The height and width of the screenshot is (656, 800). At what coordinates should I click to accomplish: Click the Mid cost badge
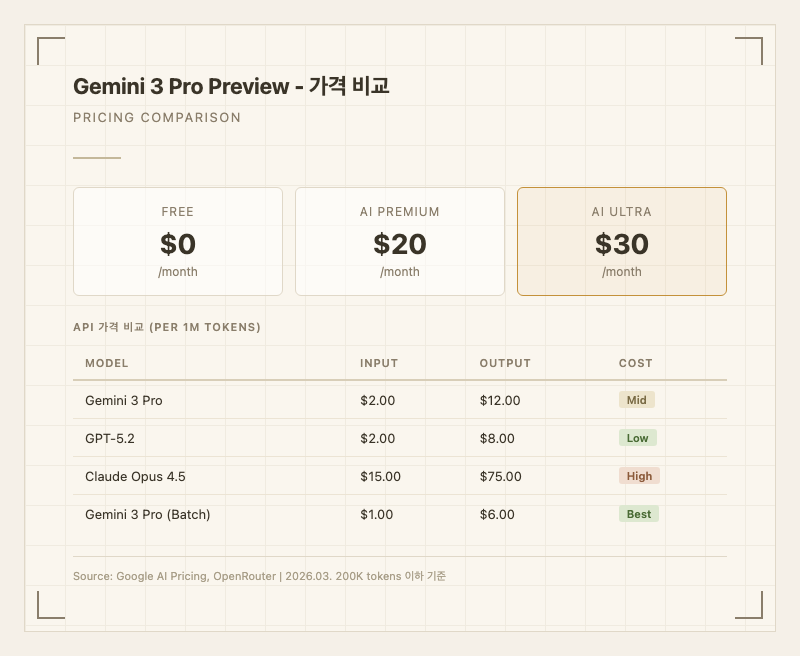(x=636, y=400)
